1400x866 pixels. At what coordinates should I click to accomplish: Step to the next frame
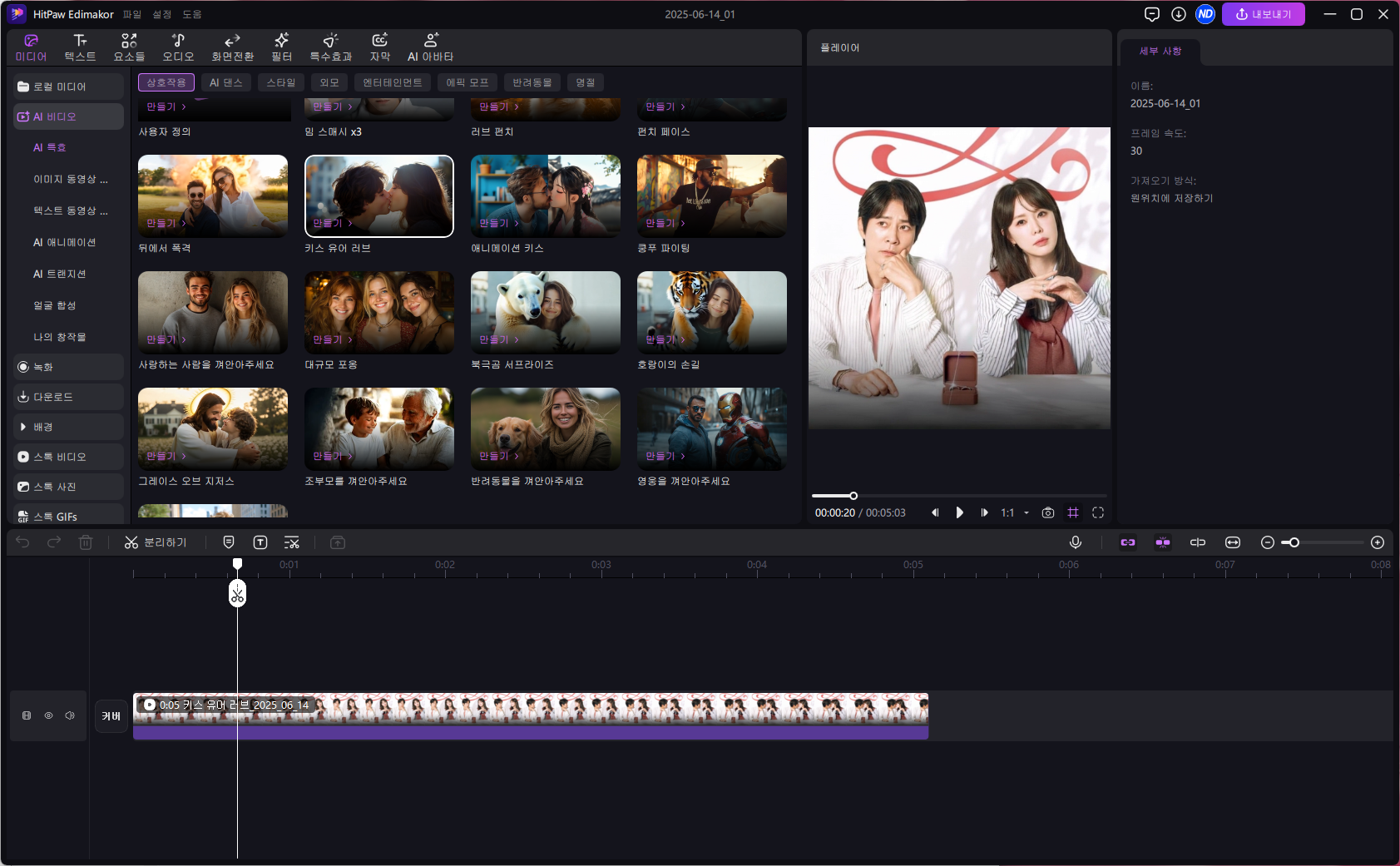click(x=985, y=512)
